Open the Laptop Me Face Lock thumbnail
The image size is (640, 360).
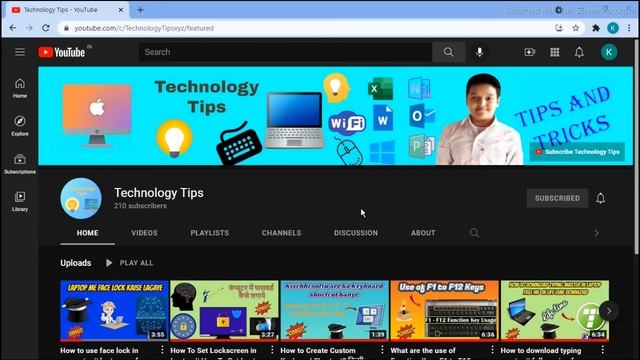pos(114,310)
